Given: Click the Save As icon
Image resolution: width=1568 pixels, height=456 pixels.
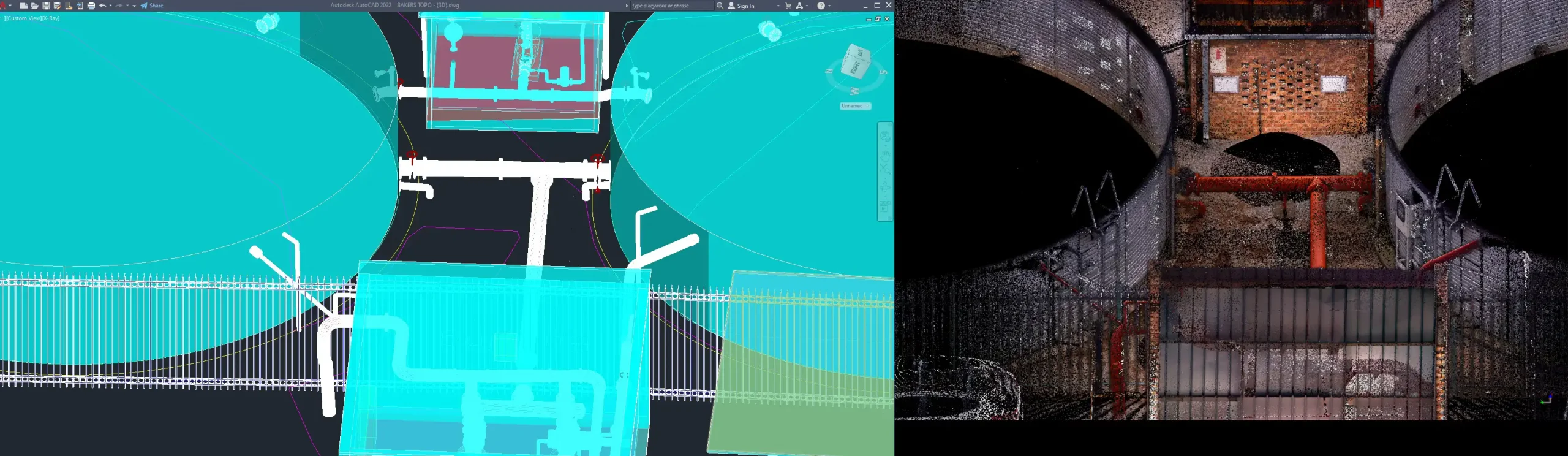Looking at the screenshot, I should click(57, 6).
